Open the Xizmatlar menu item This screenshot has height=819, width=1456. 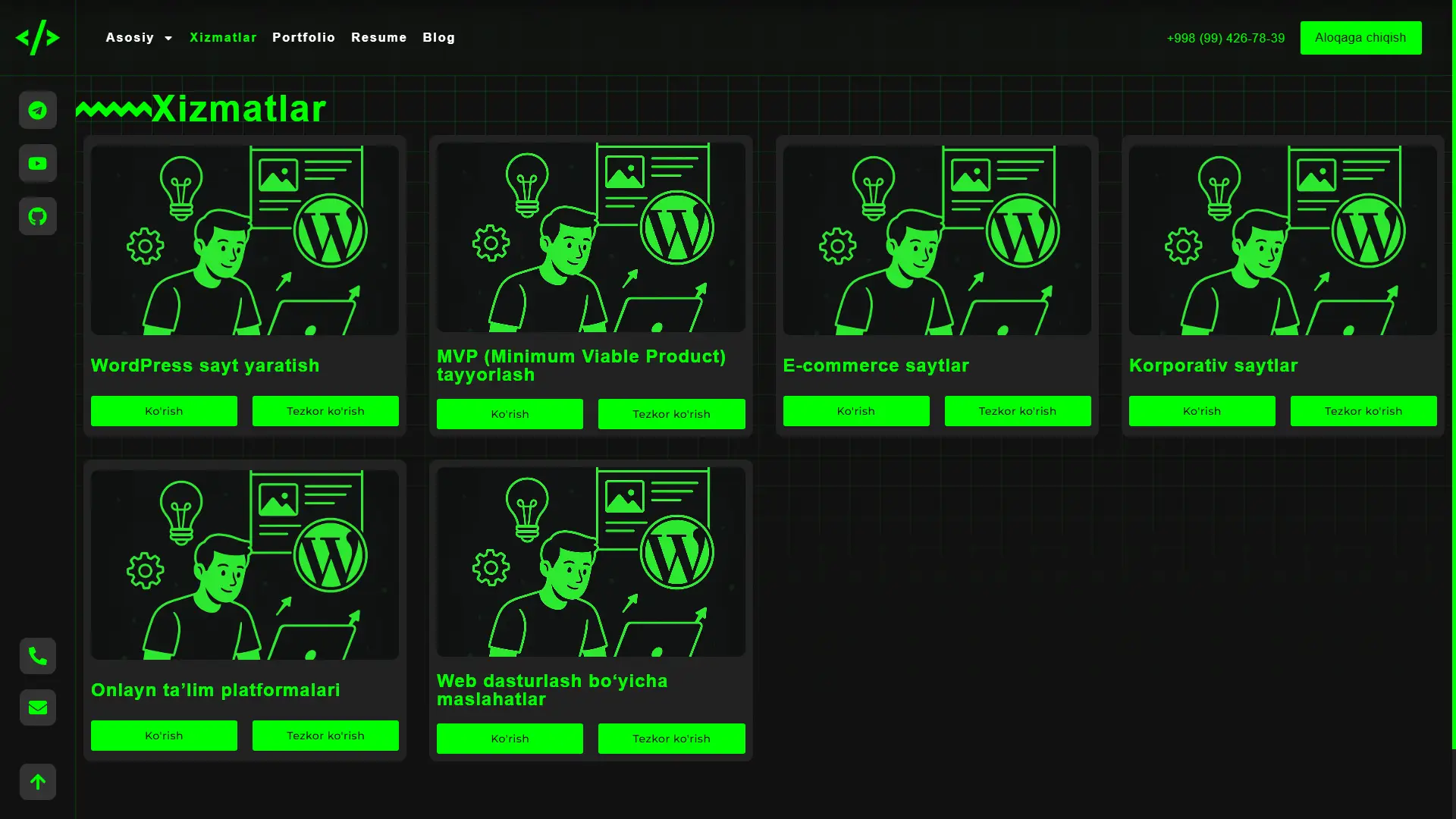pyautogui.click(x=223, y=37)
